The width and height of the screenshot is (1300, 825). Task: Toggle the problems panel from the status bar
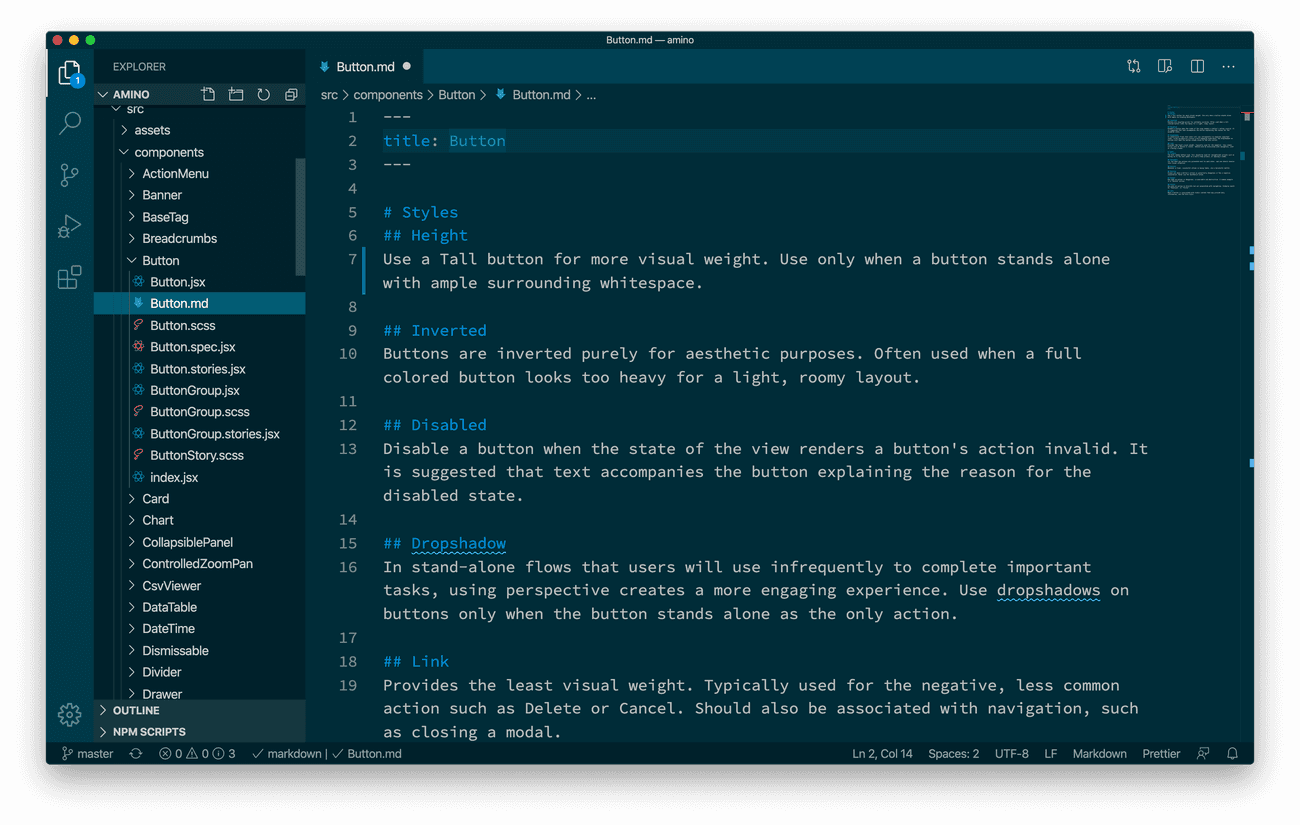196,753
